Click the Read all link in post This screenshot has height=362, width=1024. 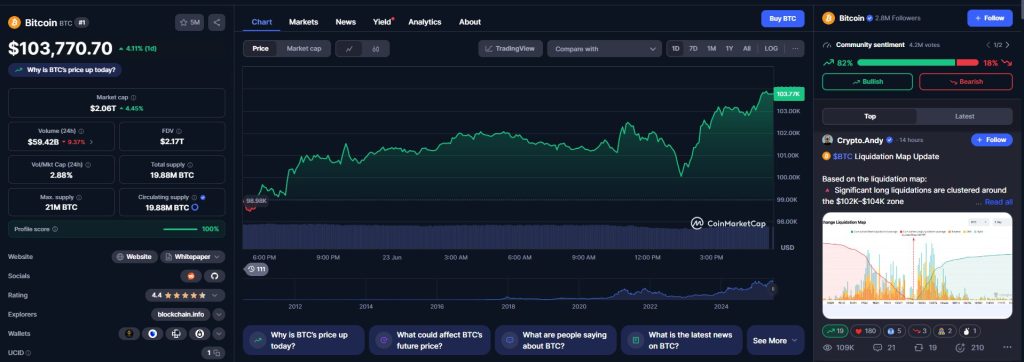click(x=998, y=202)
